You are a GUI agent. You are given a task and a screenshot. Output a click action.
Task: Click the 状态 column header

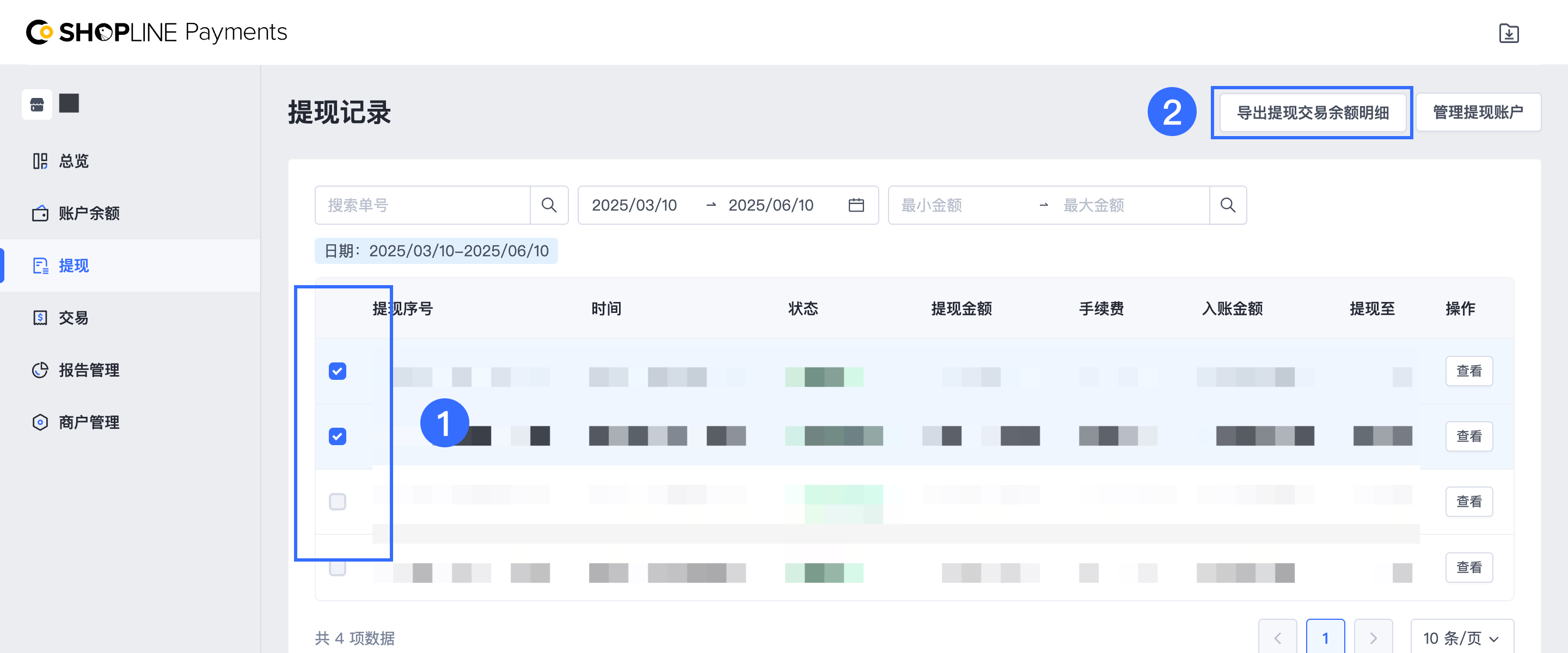pos(803,309)
